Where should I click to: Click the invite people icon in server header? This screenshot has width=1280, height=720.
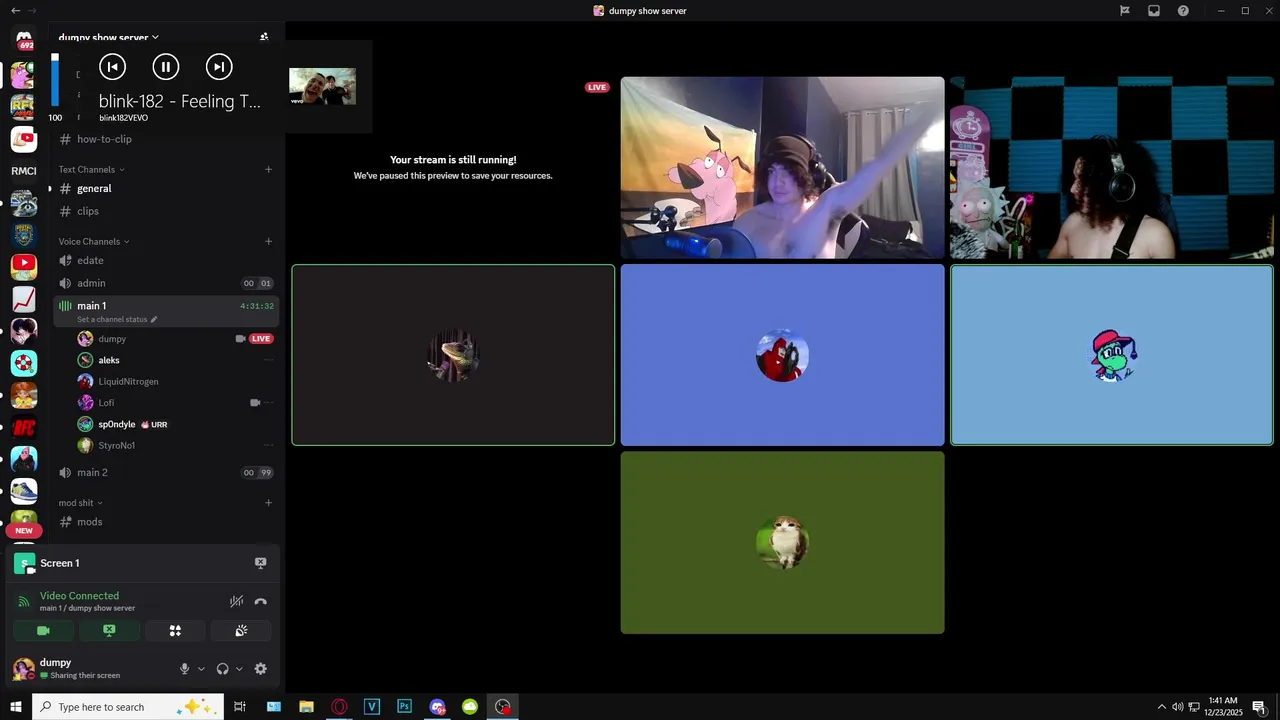[264, 37]
